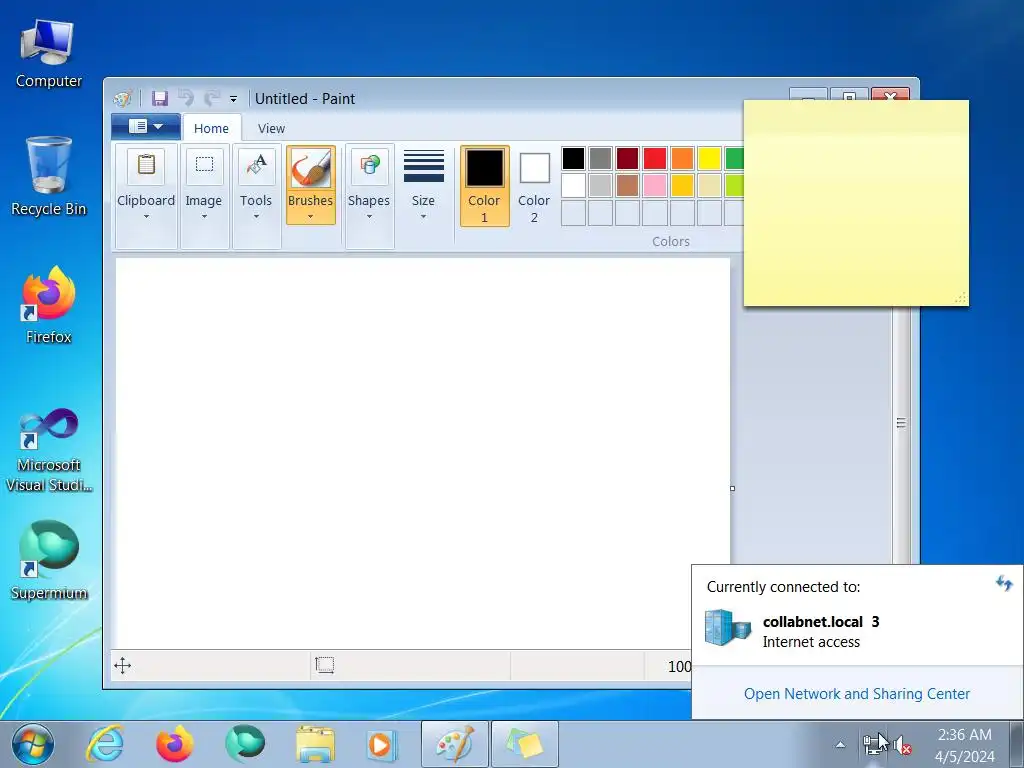This screenshot has height=768, width=1024.
Task: Switch to the Home ribbon tab
Action: pos(211,128)
